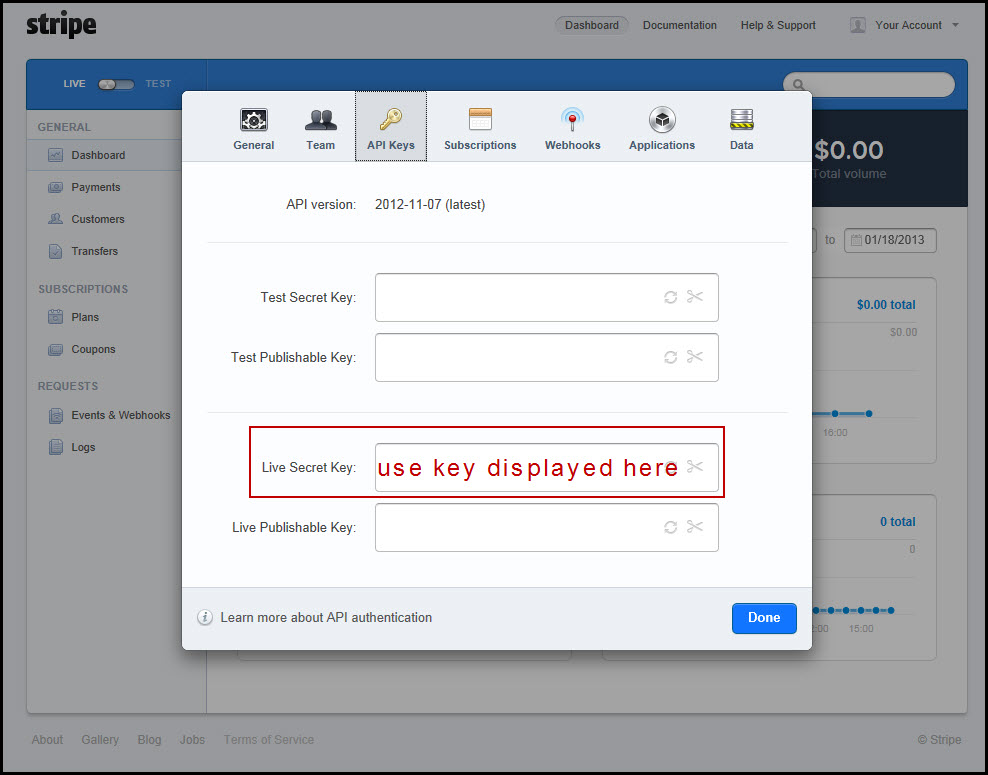Image resolution: width=988 pixels, height=775 pixels.
Task: Click the Logs sidebar icon
Action: pos(55,447)
